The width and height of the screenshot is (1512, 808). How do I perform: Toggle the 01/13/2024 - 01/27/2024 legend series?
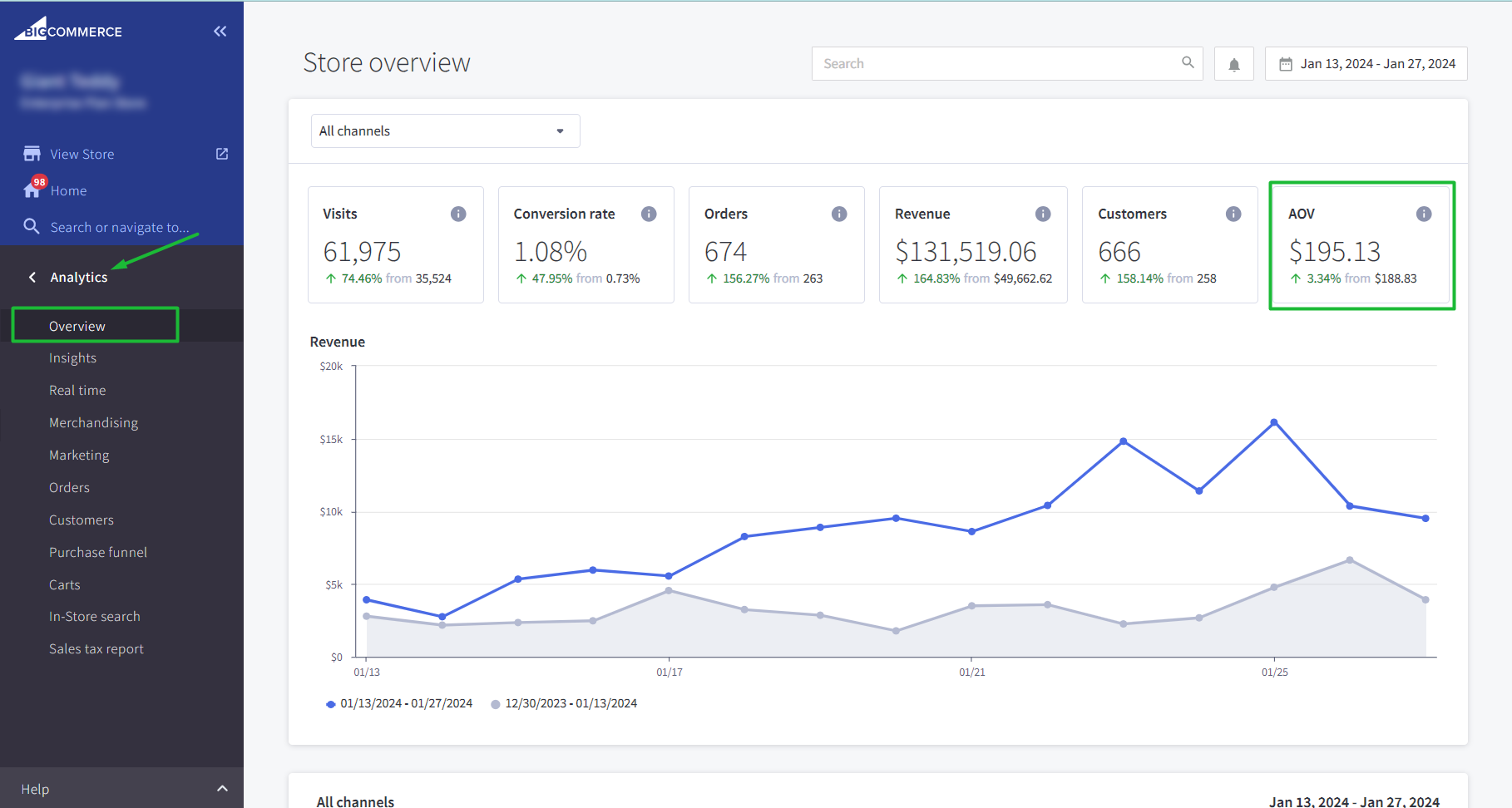coord(399,703)
